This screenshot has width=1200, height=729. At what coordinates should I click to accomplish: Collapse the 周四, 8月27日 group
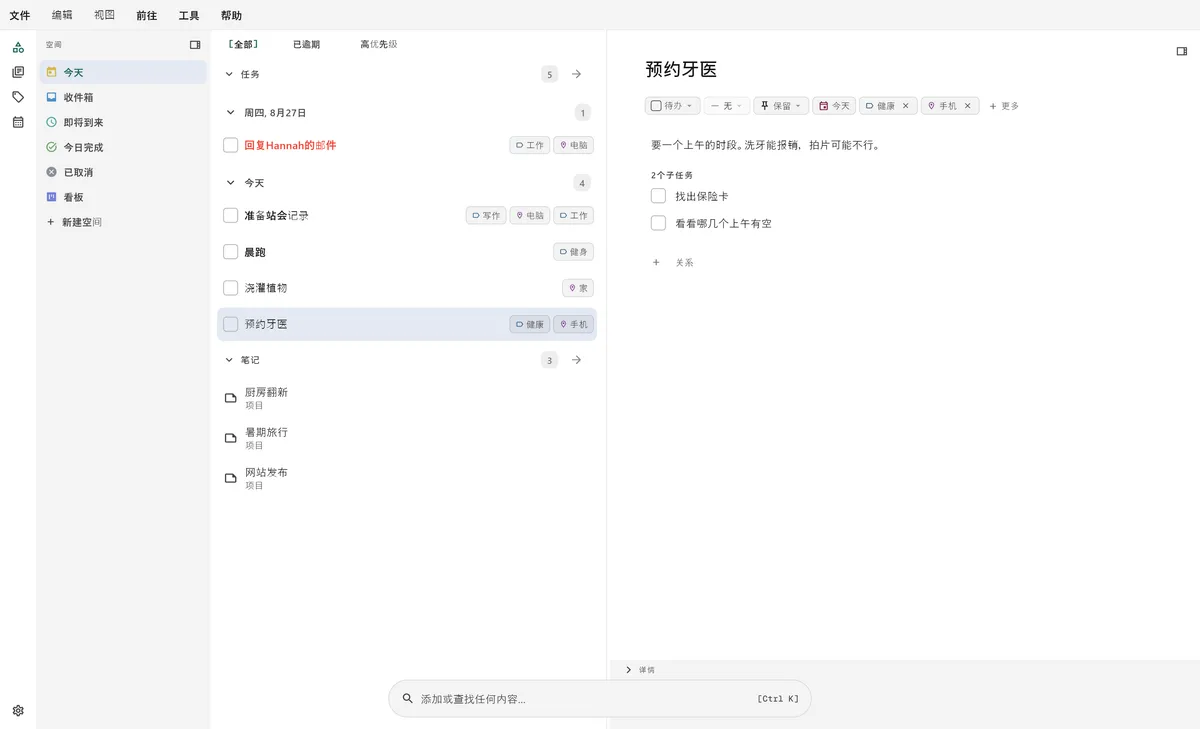(229, 113)
